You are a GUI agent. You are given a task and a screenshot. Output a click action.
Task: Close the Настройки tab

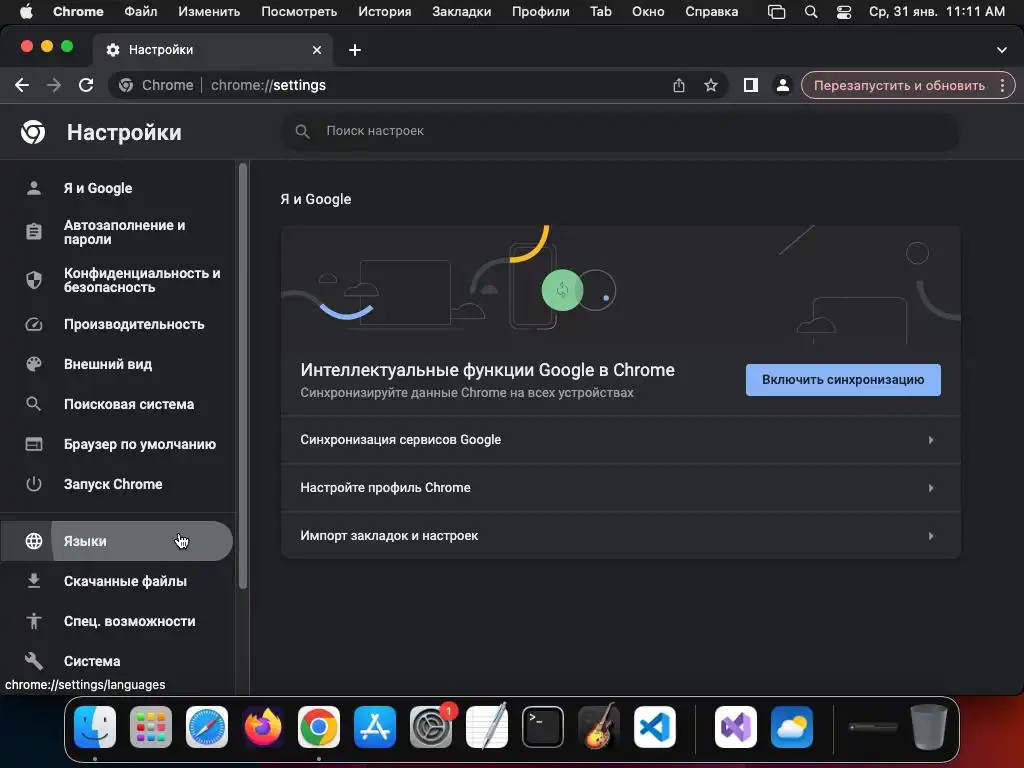pyautogui.click(x=317, y=50)
